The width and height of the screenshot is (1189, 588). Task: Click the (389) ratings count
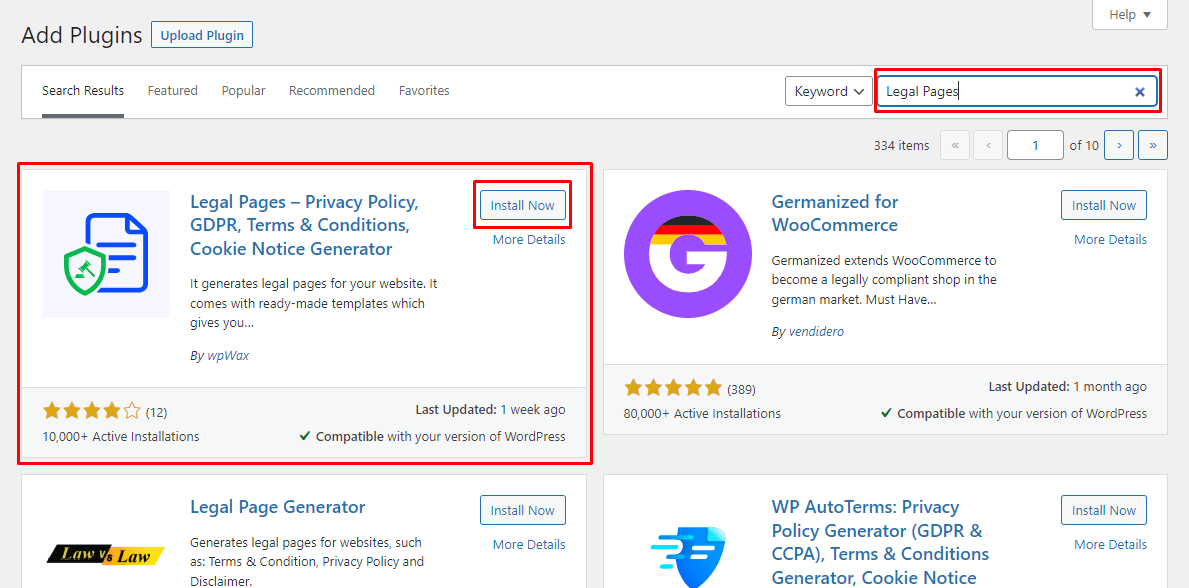(741, 390)
